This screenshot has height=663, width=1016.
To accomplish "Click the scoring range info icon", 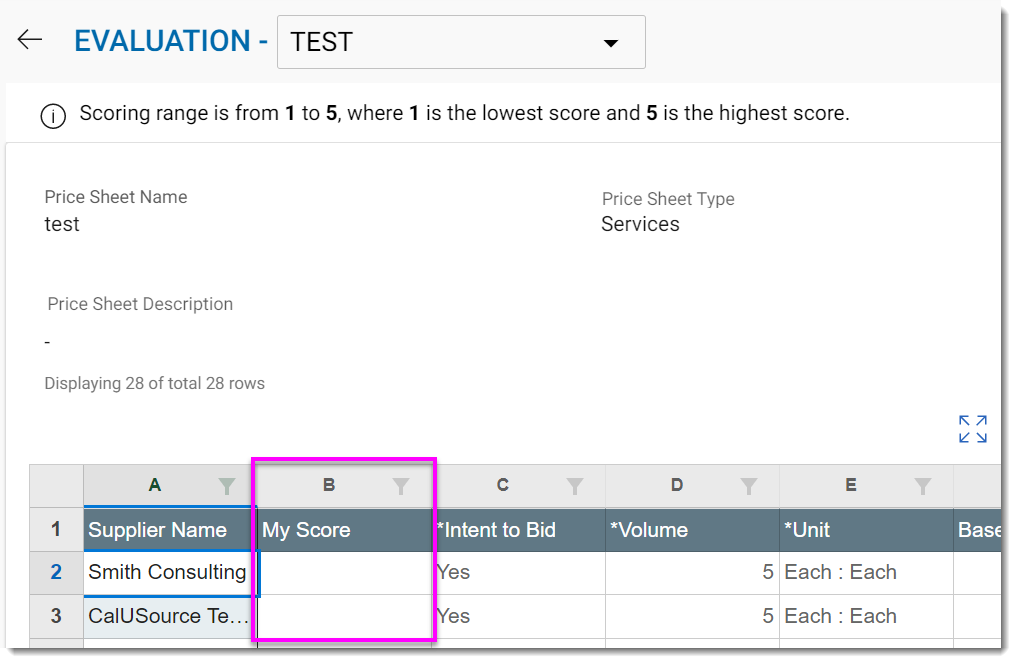I will (53, 115).
